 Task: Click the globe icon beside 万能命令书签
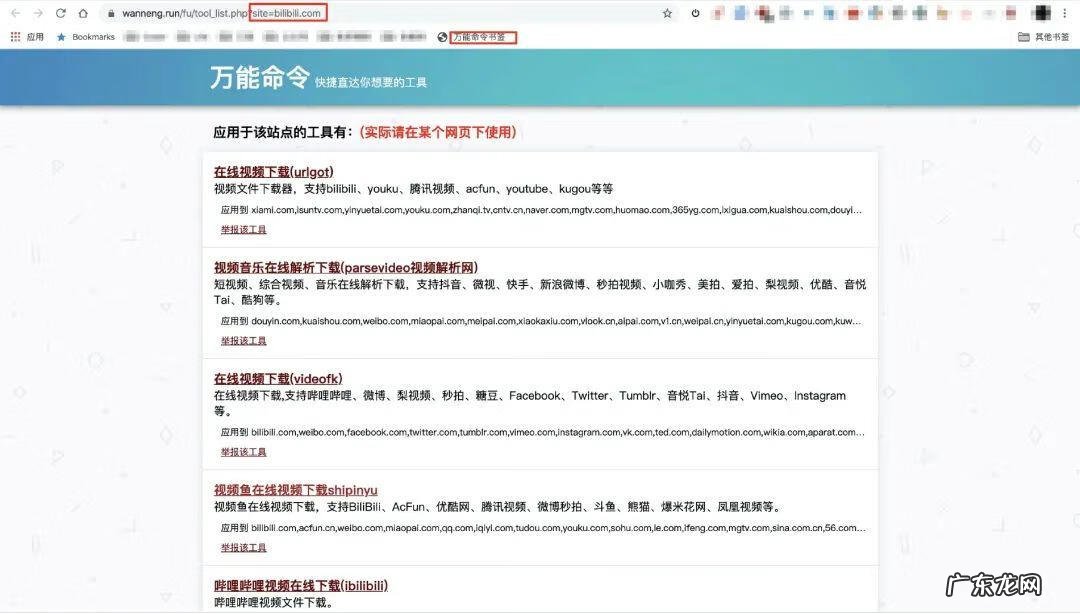[442, 37]
